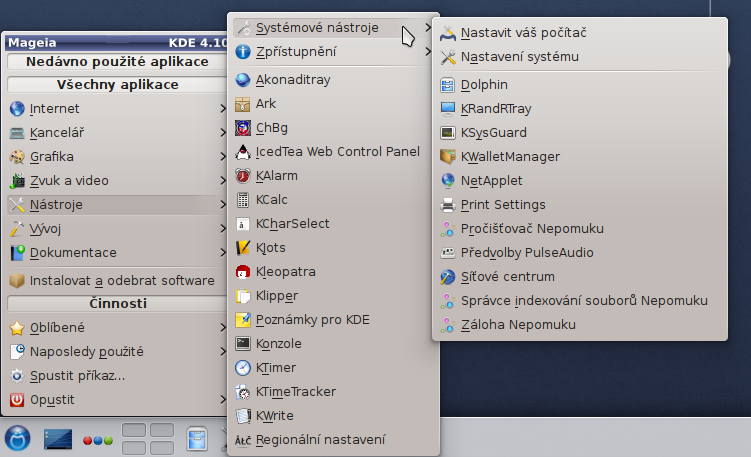Open Předvolby PulseAudio icon
This screenshot has width=751, height=457.
click(448, 252)
